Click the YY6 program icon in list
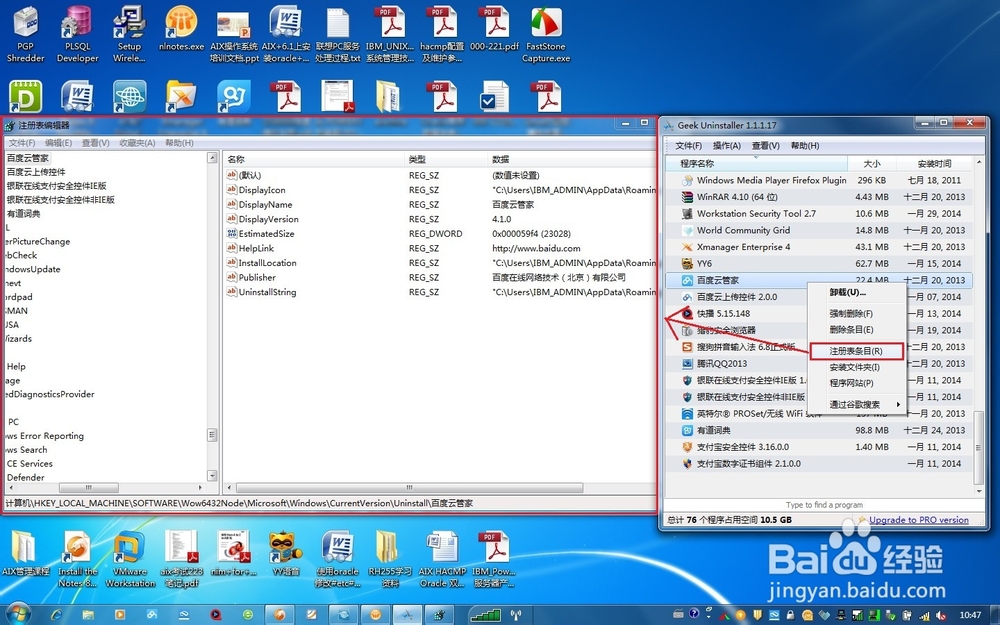 [x=687, y=263]
